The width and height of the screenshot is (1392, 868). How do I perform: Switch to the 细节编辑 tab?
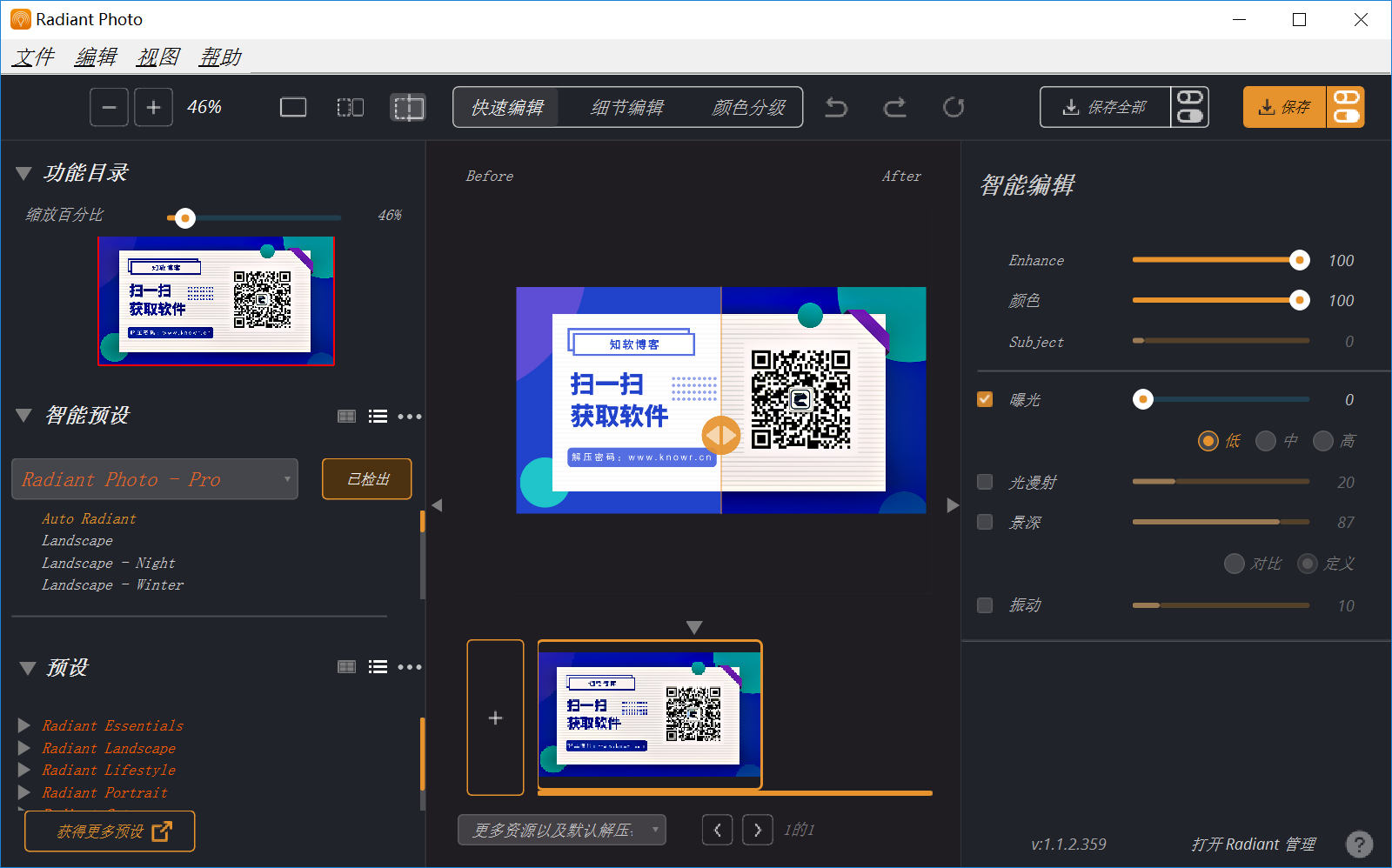pyautogui.click(x=627, y=107)
